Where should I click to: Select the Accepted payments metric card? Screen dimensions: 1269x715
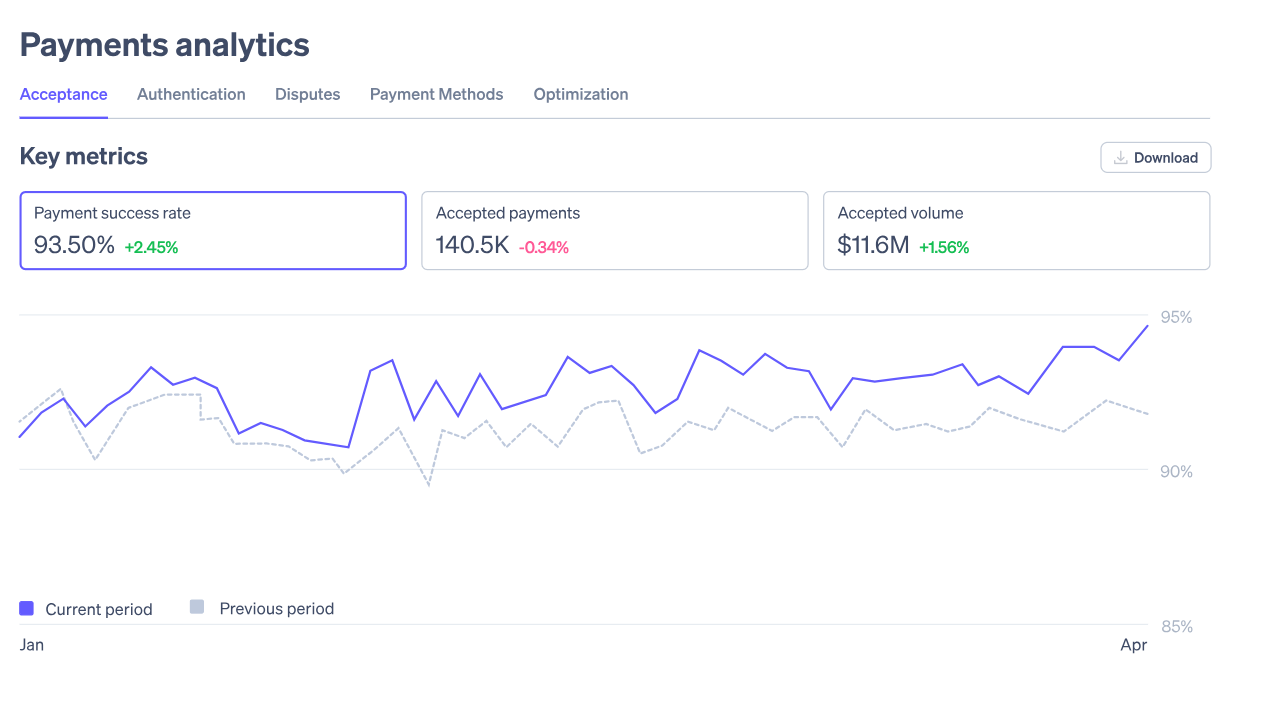point(615,231)
